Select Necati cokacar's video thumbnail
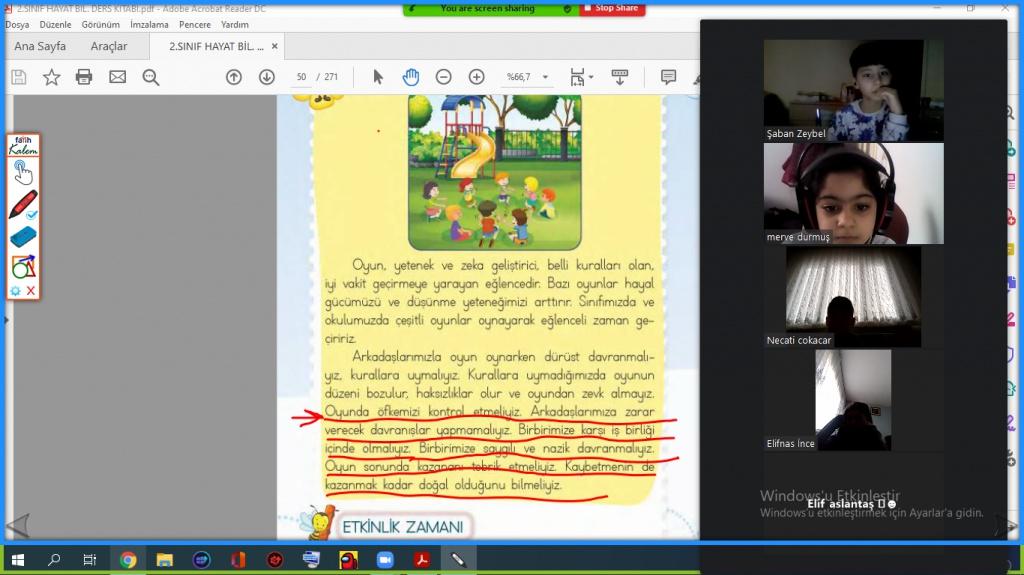This screenshot has height=575, width=1024. pos(854,297)
